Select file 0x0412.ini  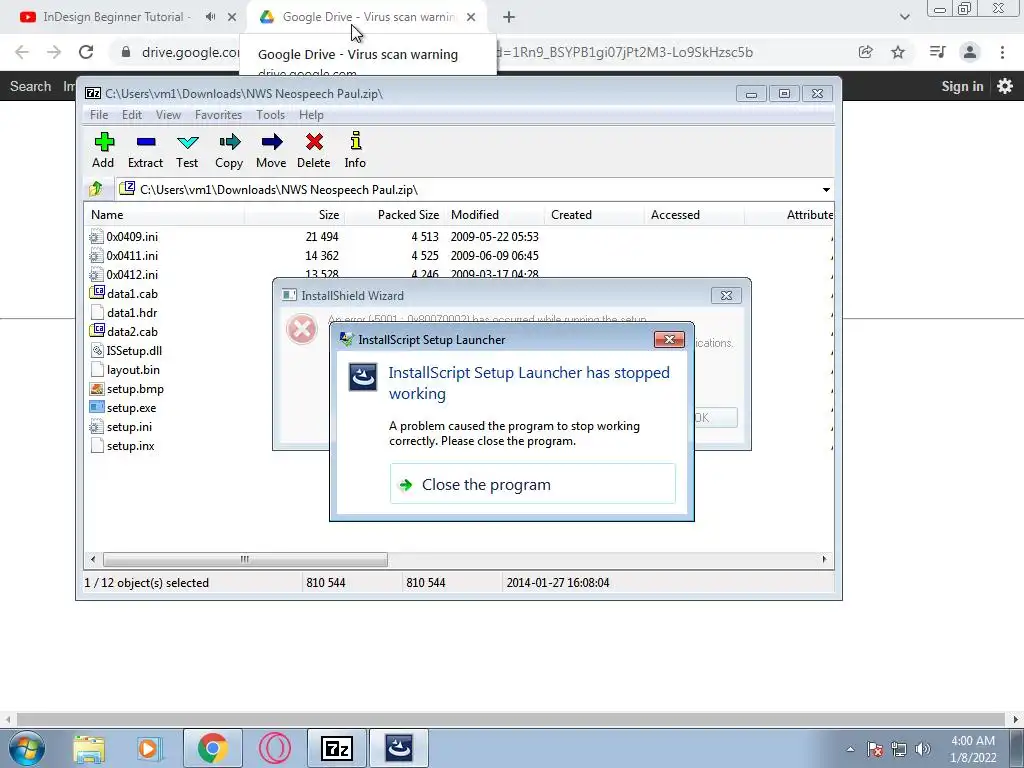point(132,274)
